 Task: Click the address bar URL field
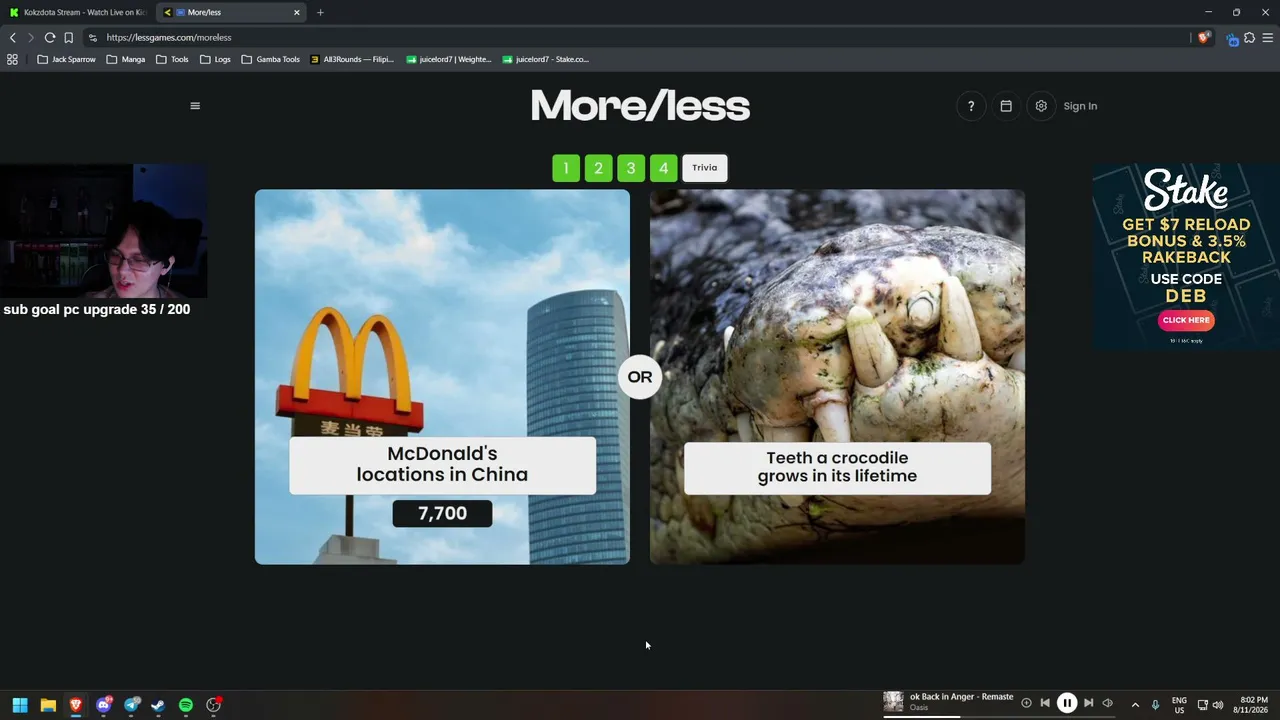[x=640, y=37]
